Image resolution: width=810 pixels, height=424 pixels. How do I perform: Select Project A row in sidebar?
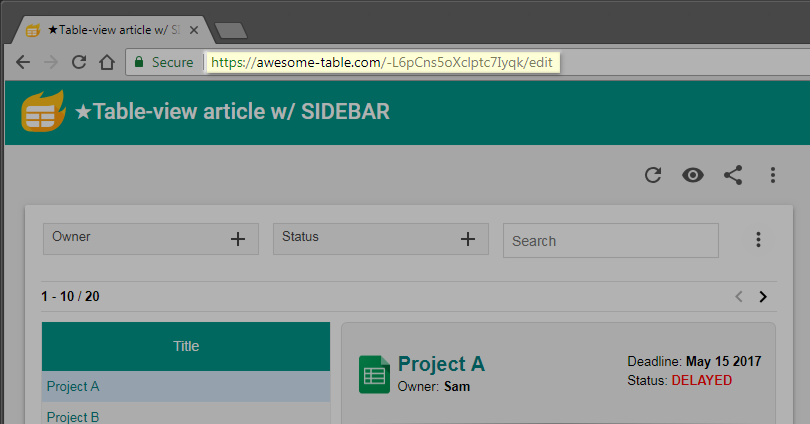pos(186,386)
